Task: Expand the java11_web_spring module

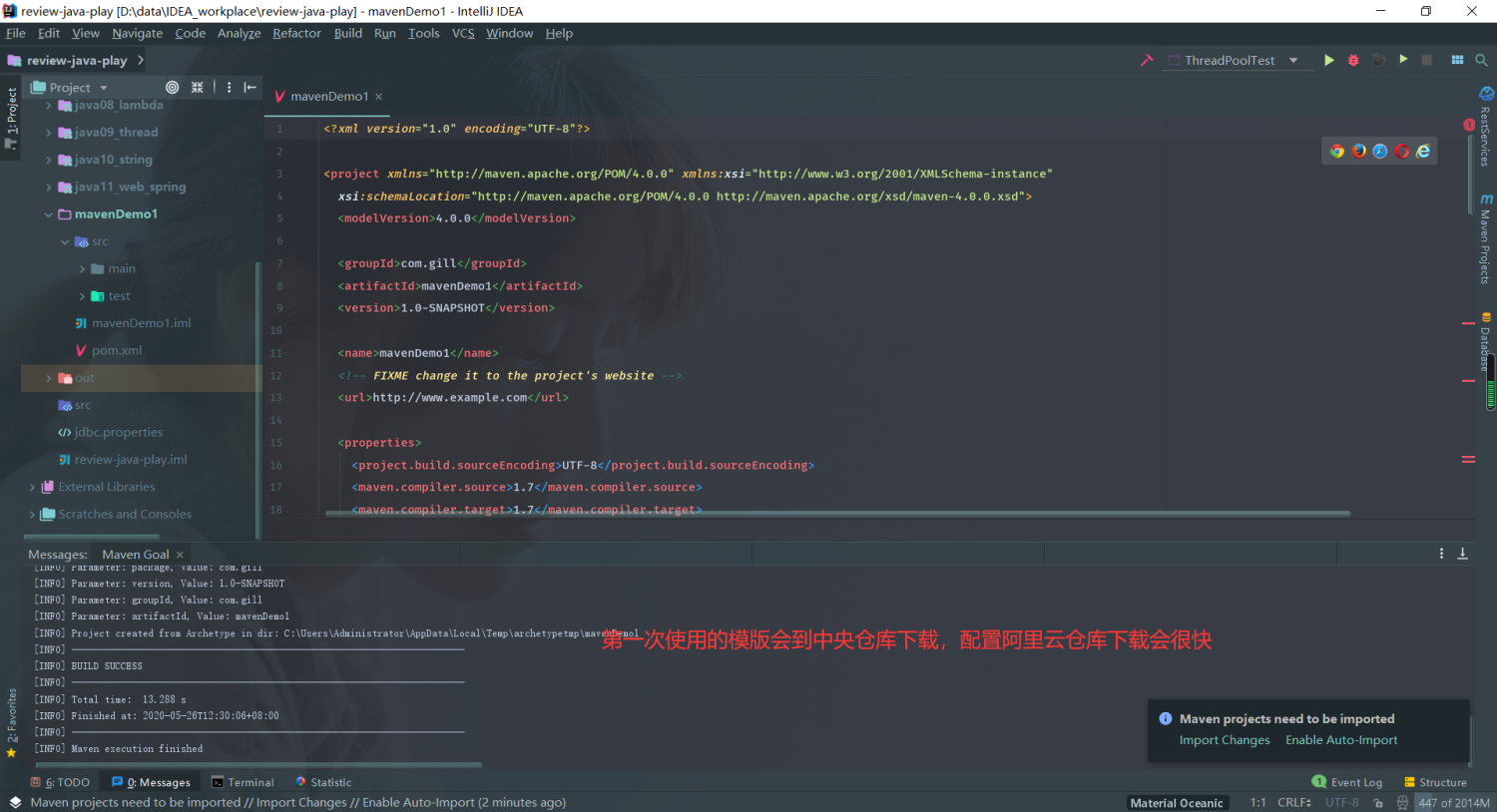Action: point(48,187)
